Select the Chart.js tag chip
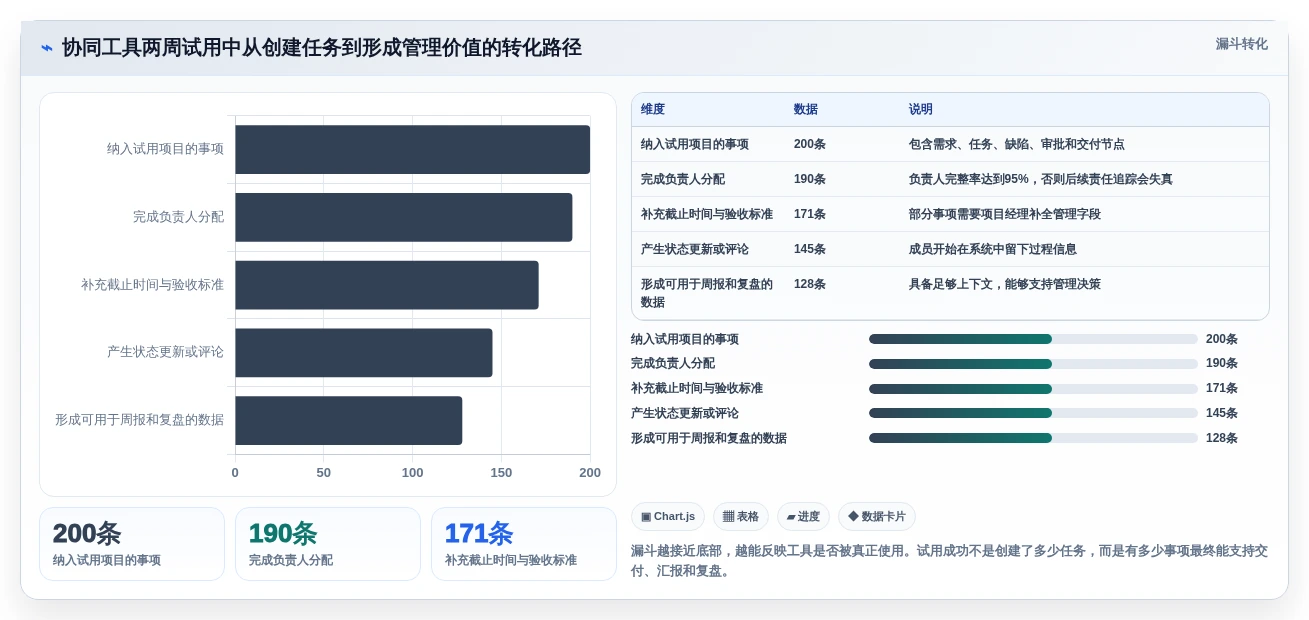Image resolution: width=1309 pixels, height=620 pixels. point(668,517)
